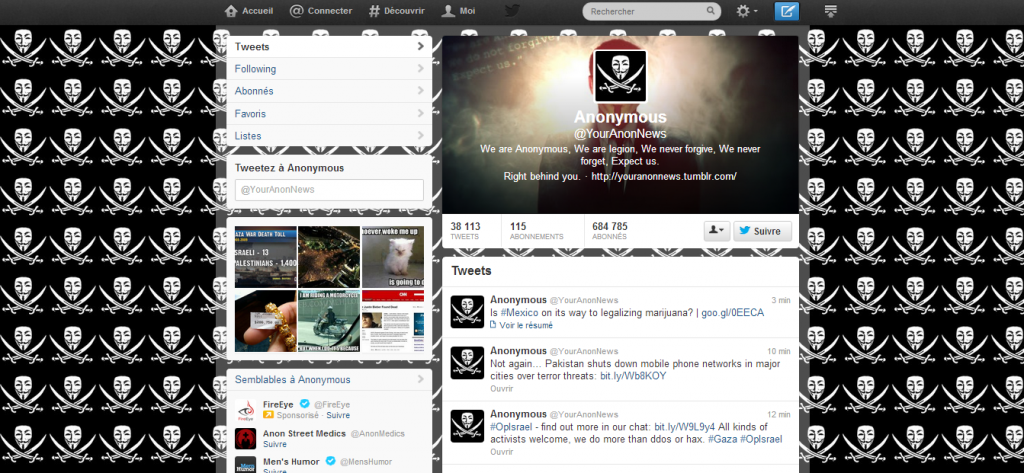Open the motorcycle meme thumbnail
Viewport: 1024px width, 473px height.
click(329, 321)
